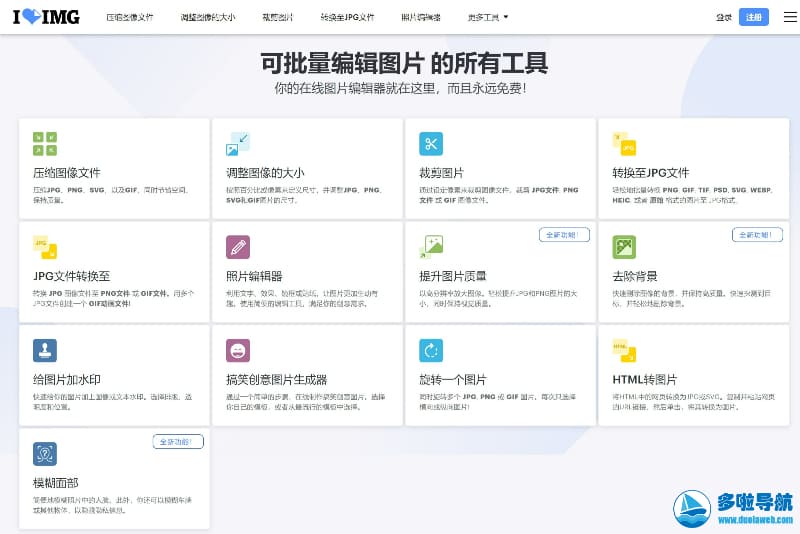The width and height of the screenshot is (800, 534).
Task: Open the 旋转一个图片 card title
Action: point(453,380)
